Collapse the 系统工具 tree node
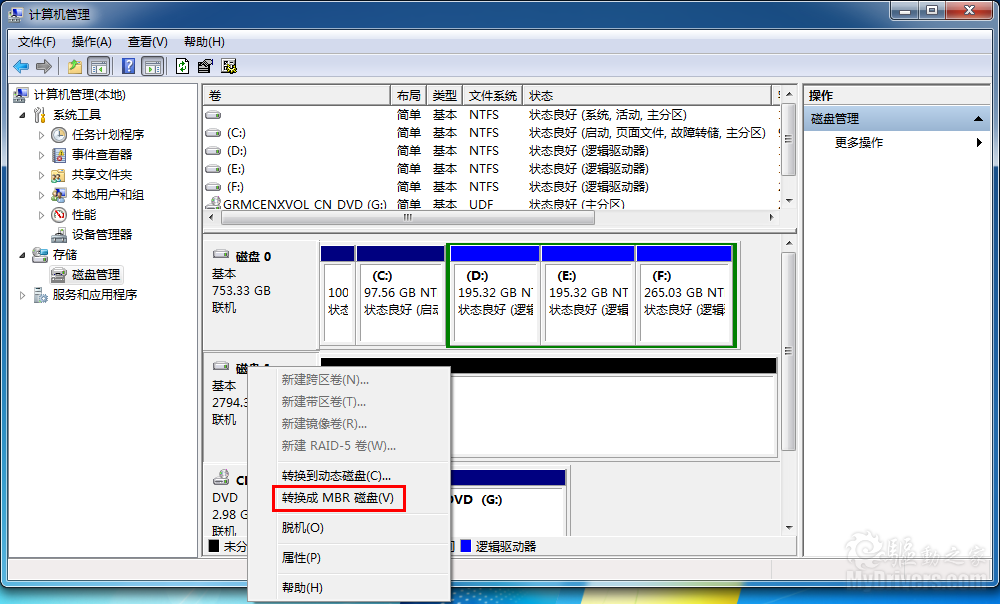This screenshot has width=1000, height=604. tap(23, 115)
